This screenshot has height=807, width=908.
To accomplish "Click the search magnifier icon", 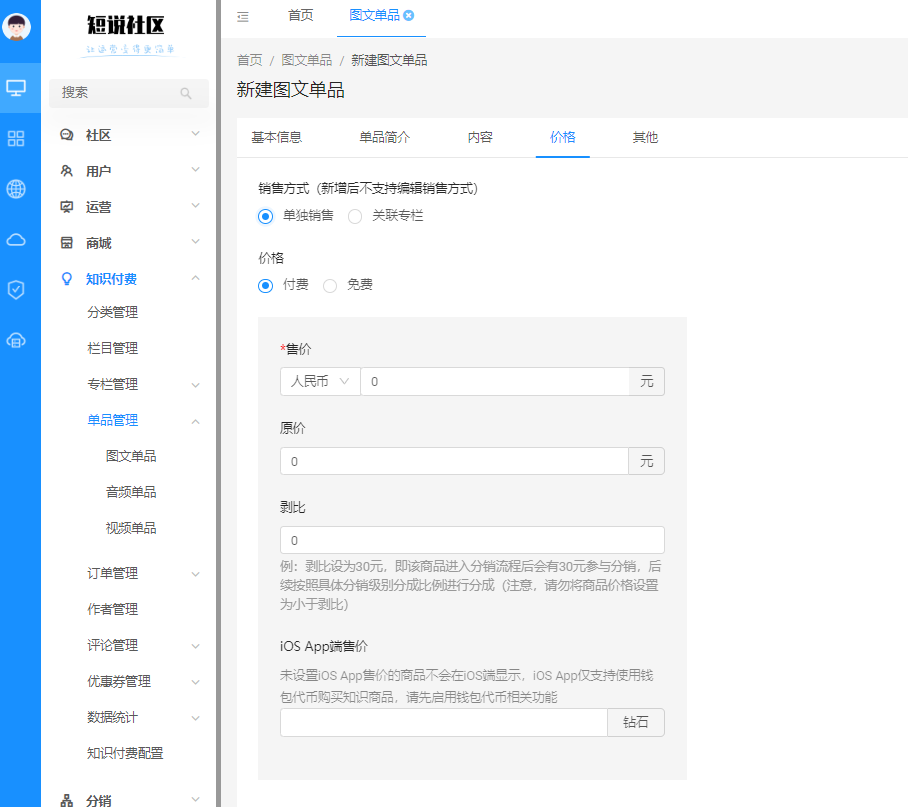I will click(186, 93).
